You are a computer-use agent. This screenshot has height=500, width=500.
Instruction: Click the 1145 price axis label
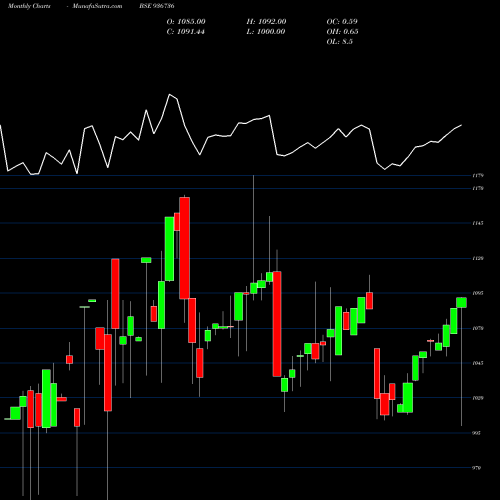click(x=478, y=223)
